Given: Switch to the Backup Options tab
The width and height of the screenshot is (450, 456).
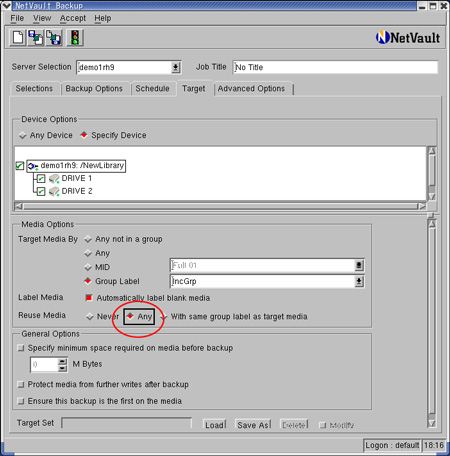Looking at the screenshot, I should click(94, 89).
